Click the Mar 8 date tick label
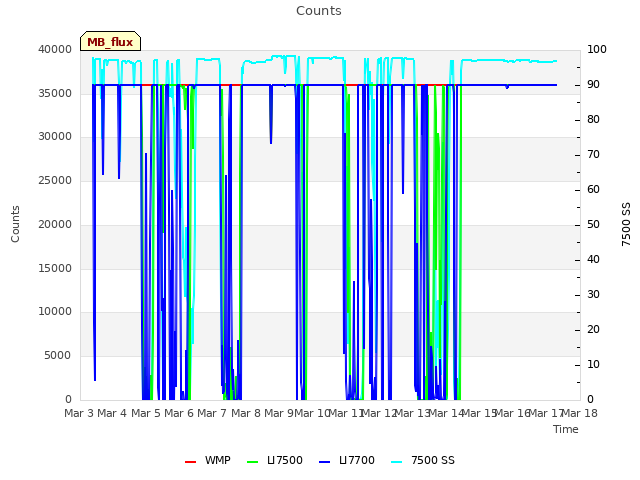The width and height of the screenshot is (640, 480). (x=246, y=413)
